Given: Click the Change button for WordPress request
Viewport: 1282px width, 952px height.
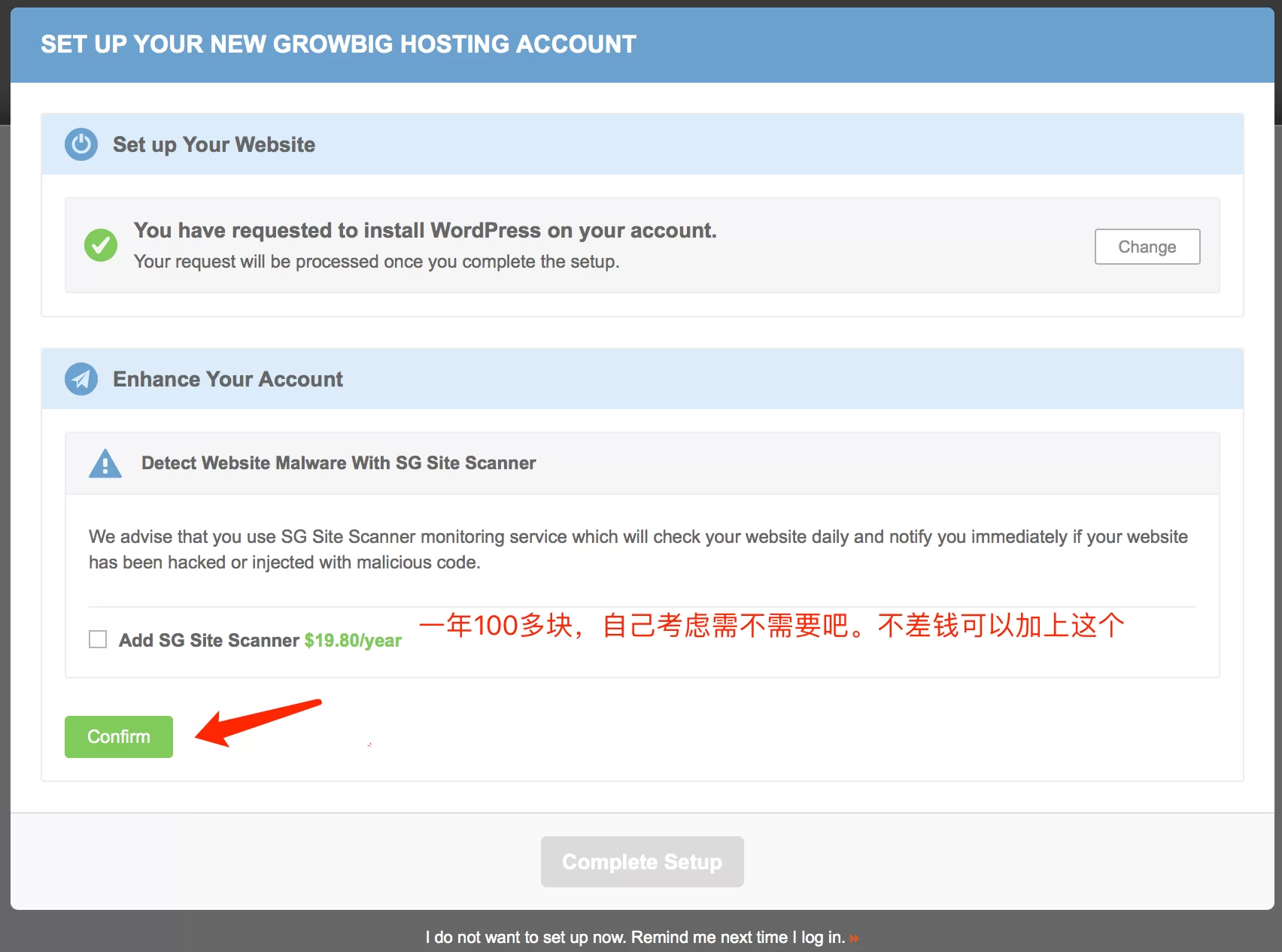Looking at the screenshot, I should click(1147, 247).
